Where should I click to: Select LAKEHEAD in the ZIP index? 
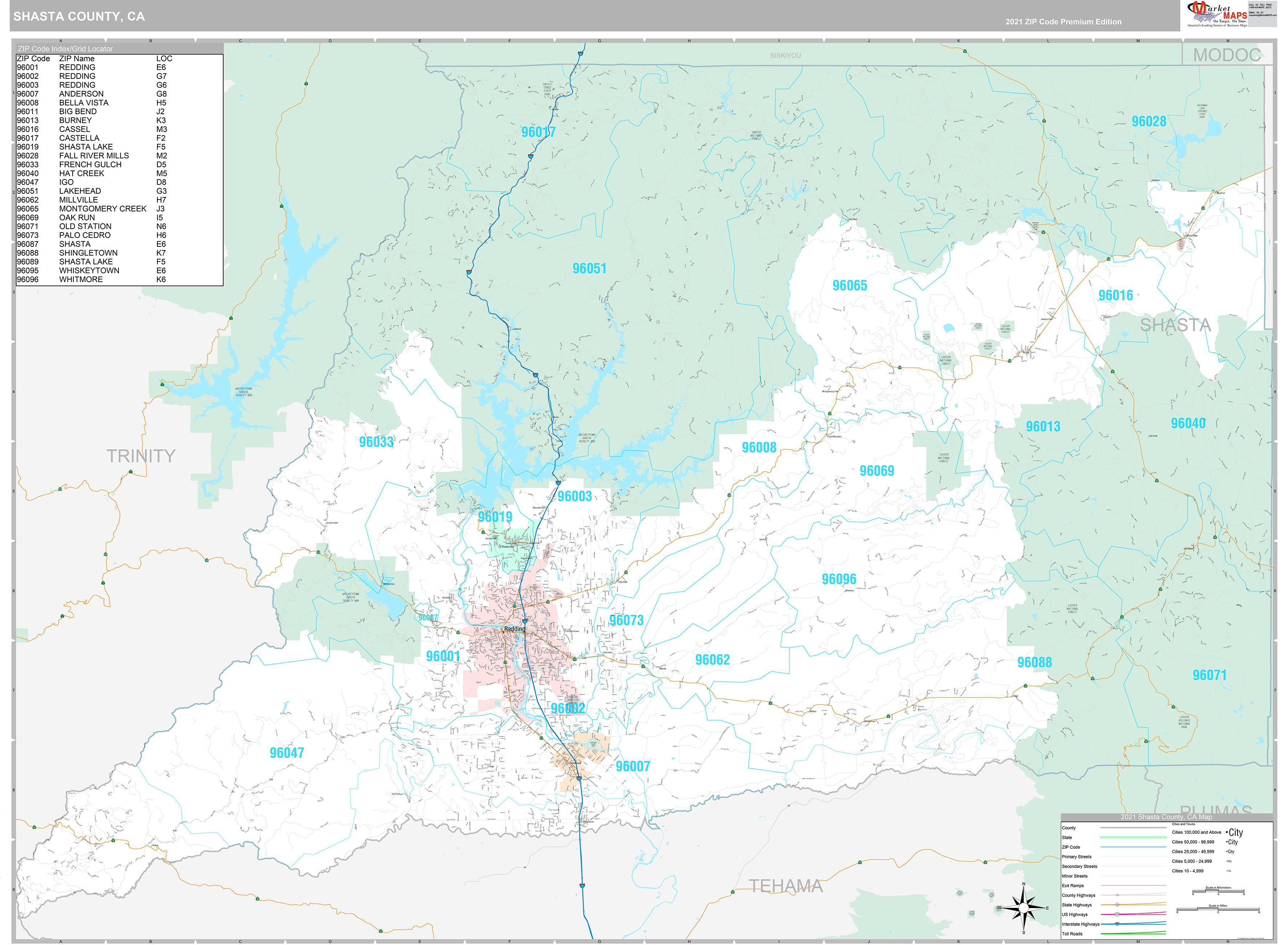pos(94,191)
